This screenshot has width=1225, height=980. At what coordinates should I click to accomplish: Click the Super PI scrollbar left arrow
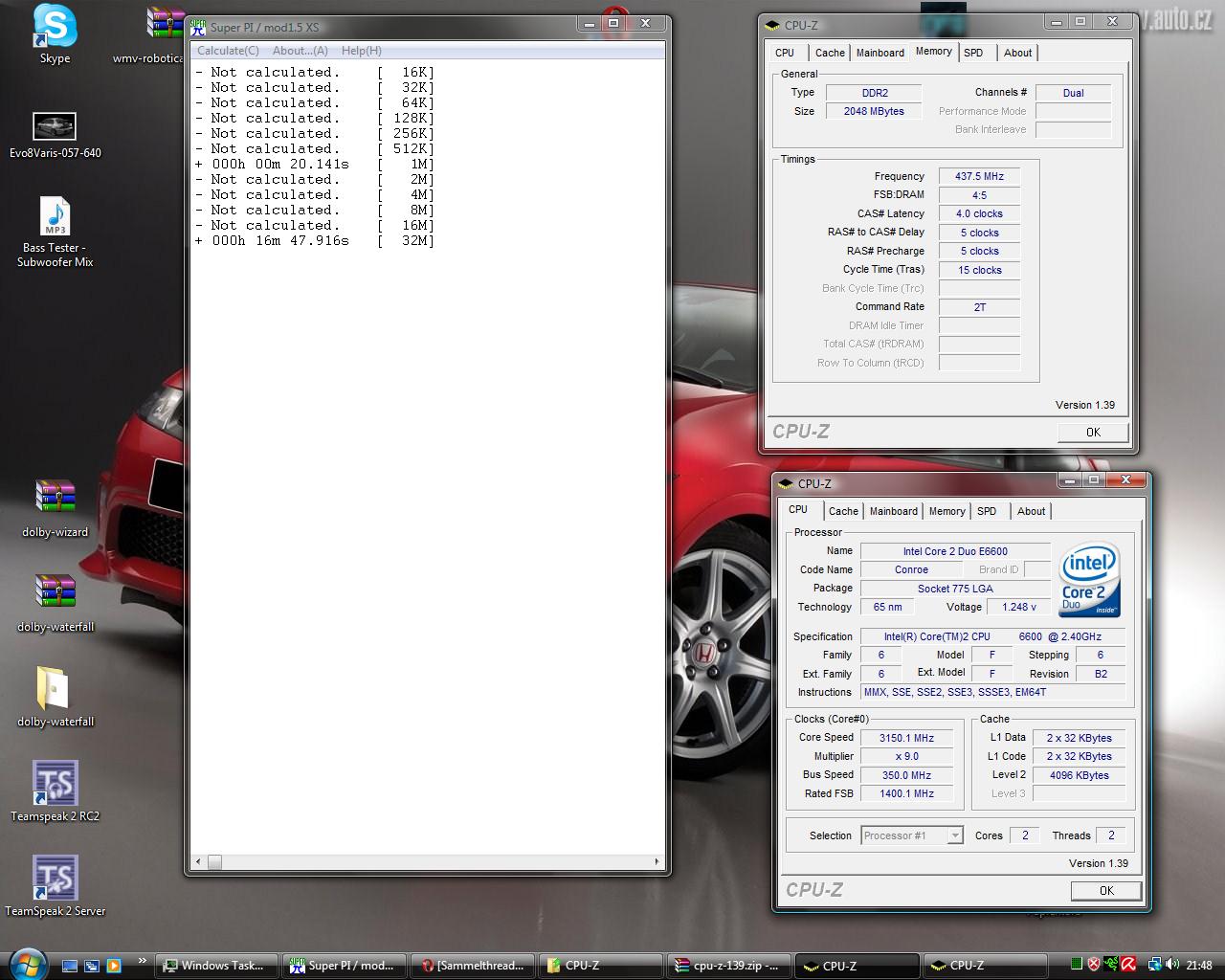pyautogui.click(x=198, y=862)
